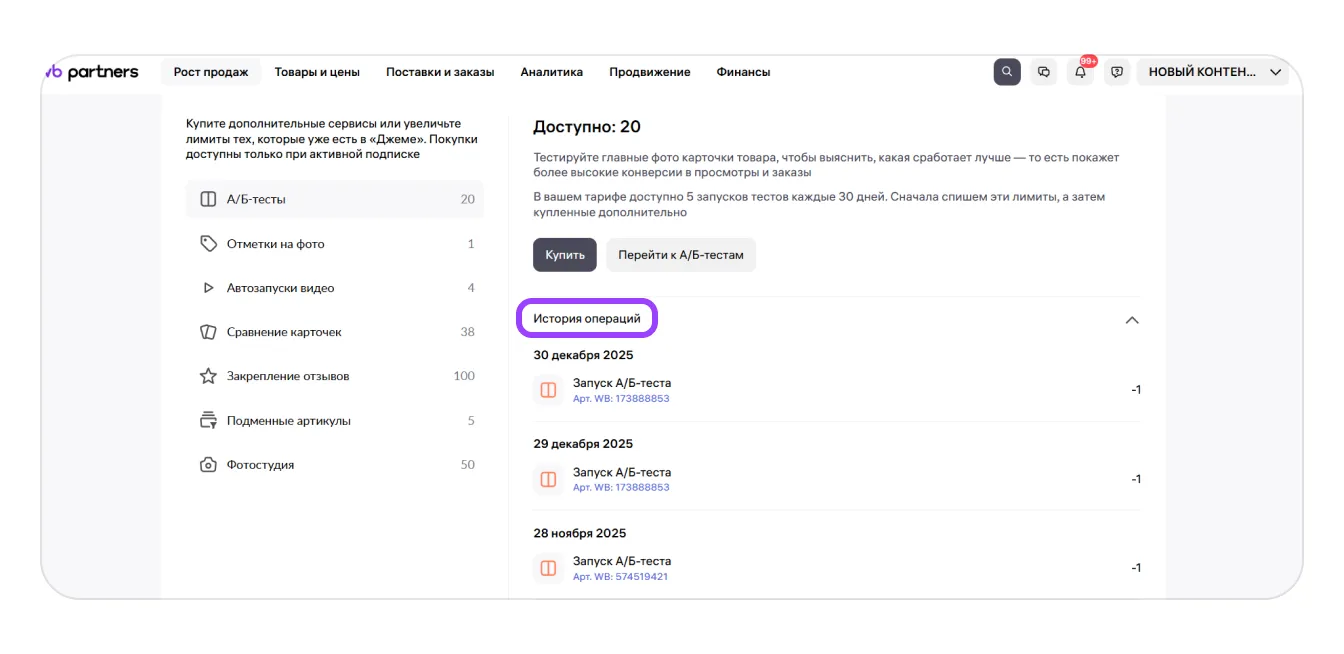Click A/B test icon for 28 ноября entry
1344x654 pixels.
tap(548, 568)
